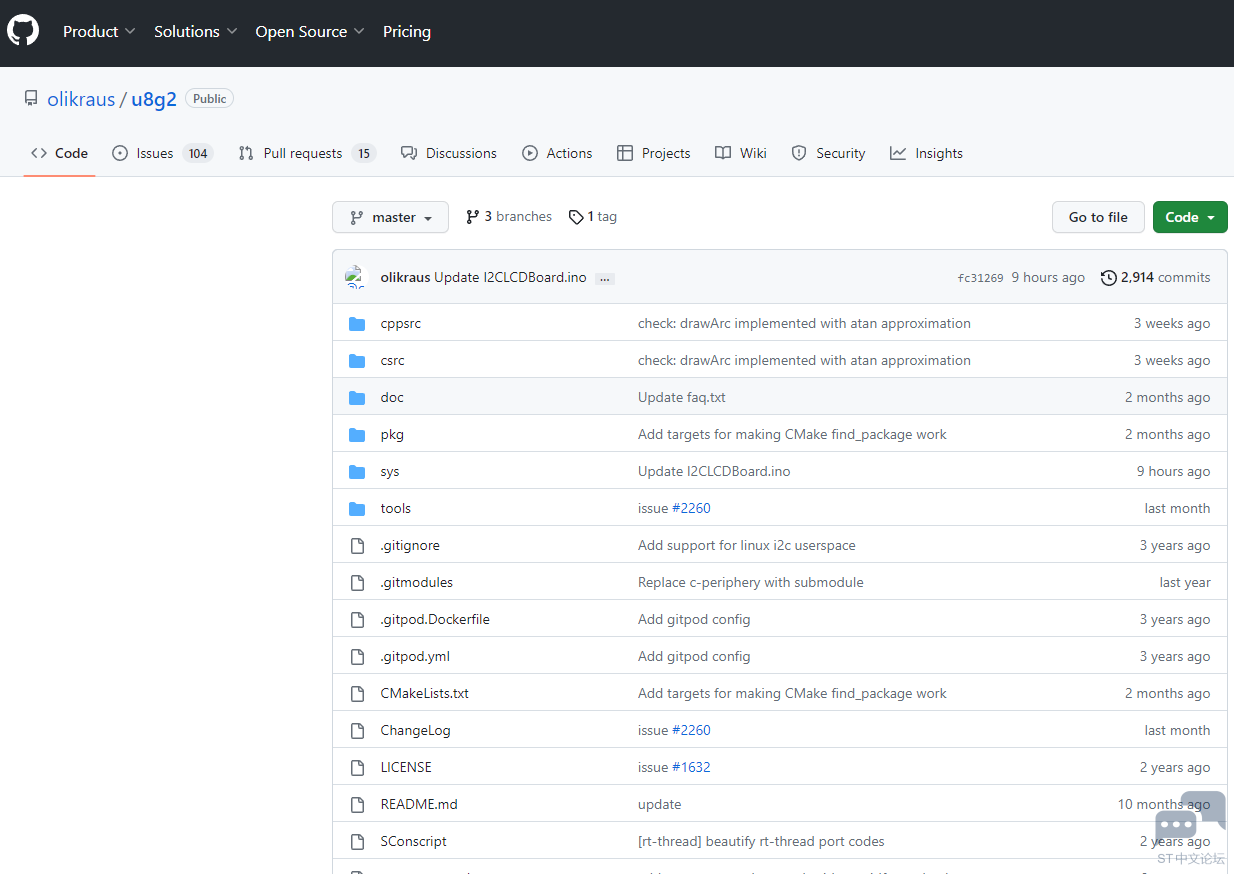Open the 2,914 commits link
Screen dimensions: 1234x874
[1156, 277]
